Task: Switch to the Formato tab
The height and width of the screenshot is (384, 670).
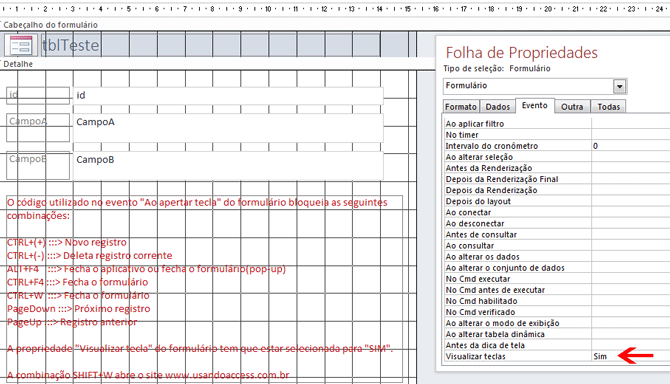Action: (x=461, y=106)
